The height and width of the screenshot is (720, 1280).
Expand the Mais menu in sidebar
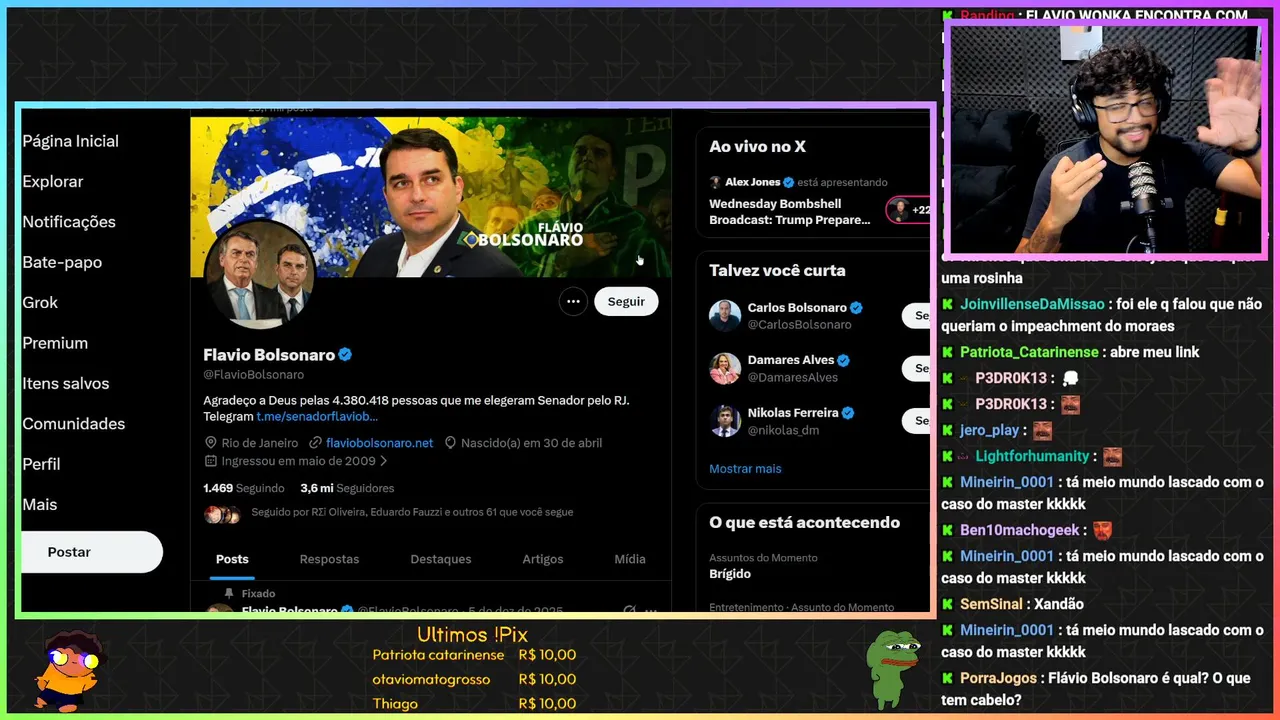(x=40, y=504)
